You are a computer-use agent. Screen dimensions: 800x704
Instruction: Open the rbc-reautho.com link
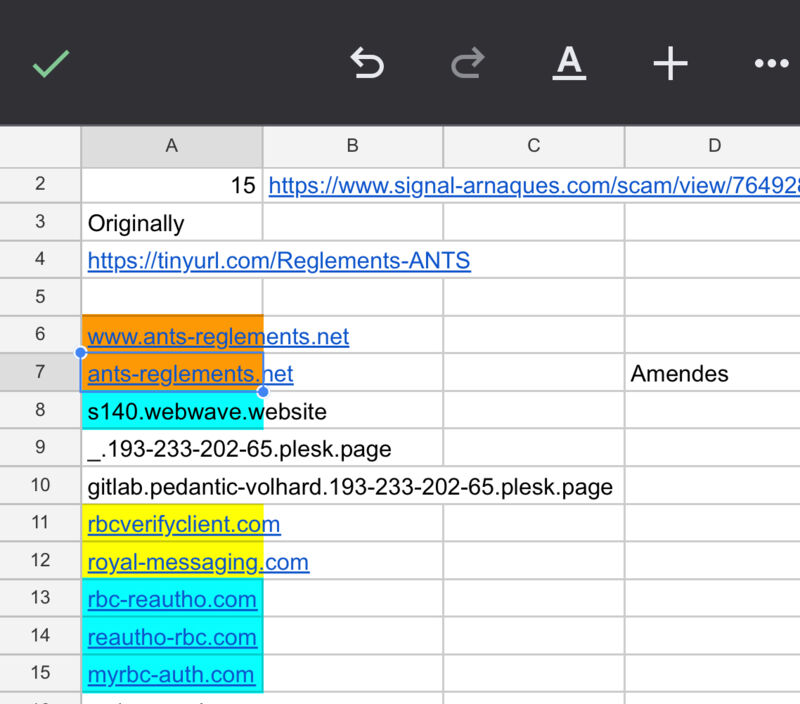coord(172,599)
